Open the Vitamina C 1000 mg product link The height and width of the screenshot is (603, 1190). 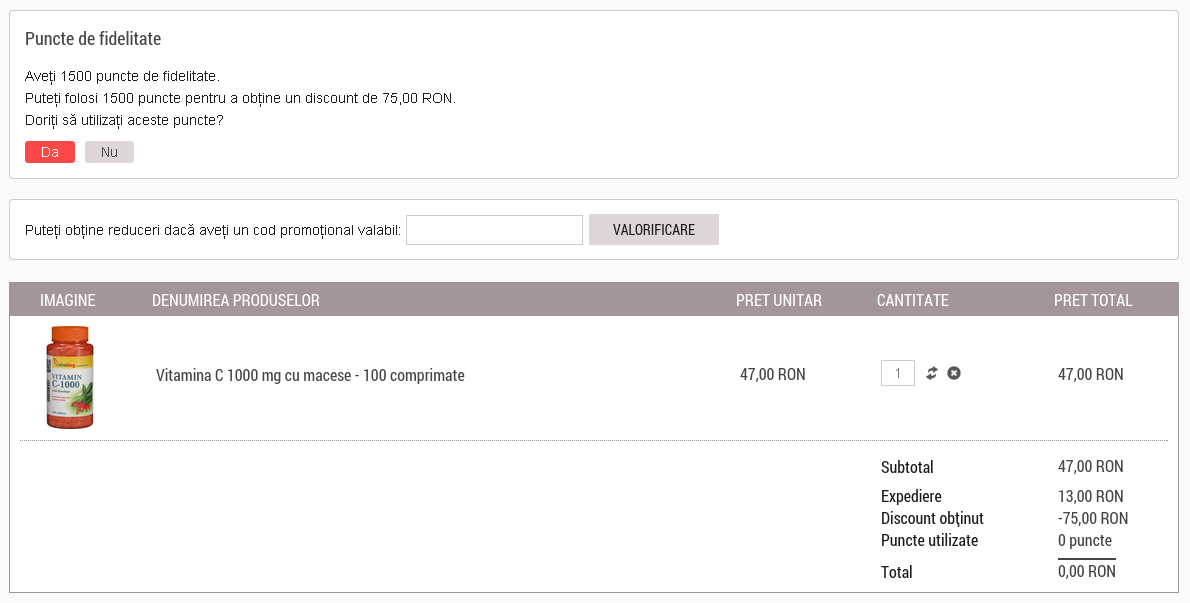click(310, 376)
